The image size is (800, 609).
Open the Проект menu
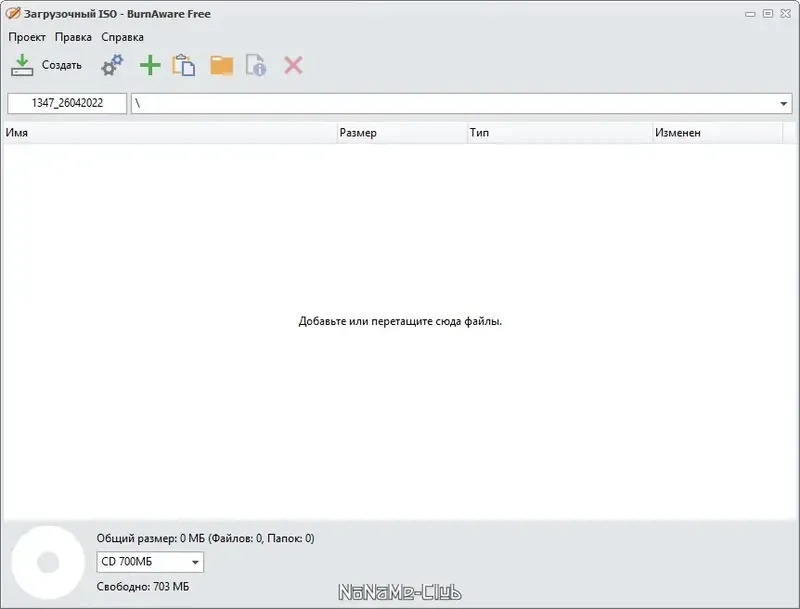pos(27,37)
